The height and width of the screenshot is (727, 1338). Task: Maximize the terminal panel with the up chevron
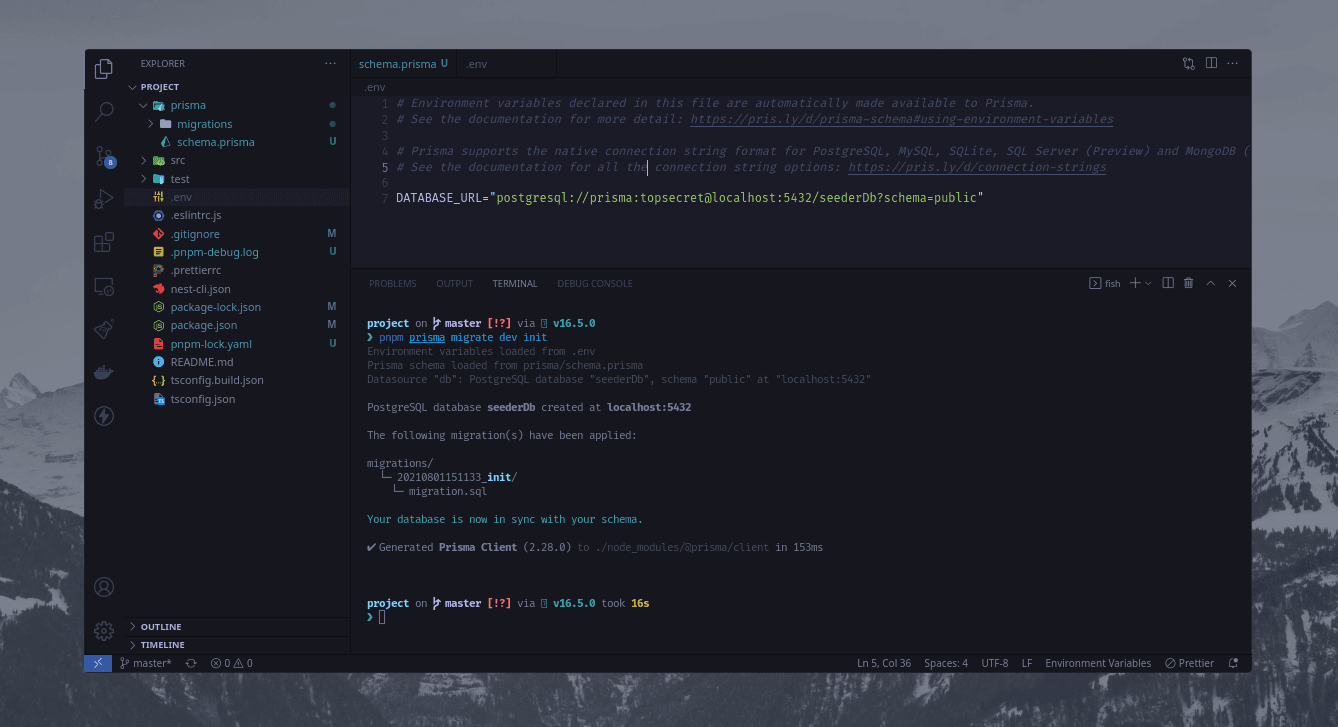click(1210, 283)
